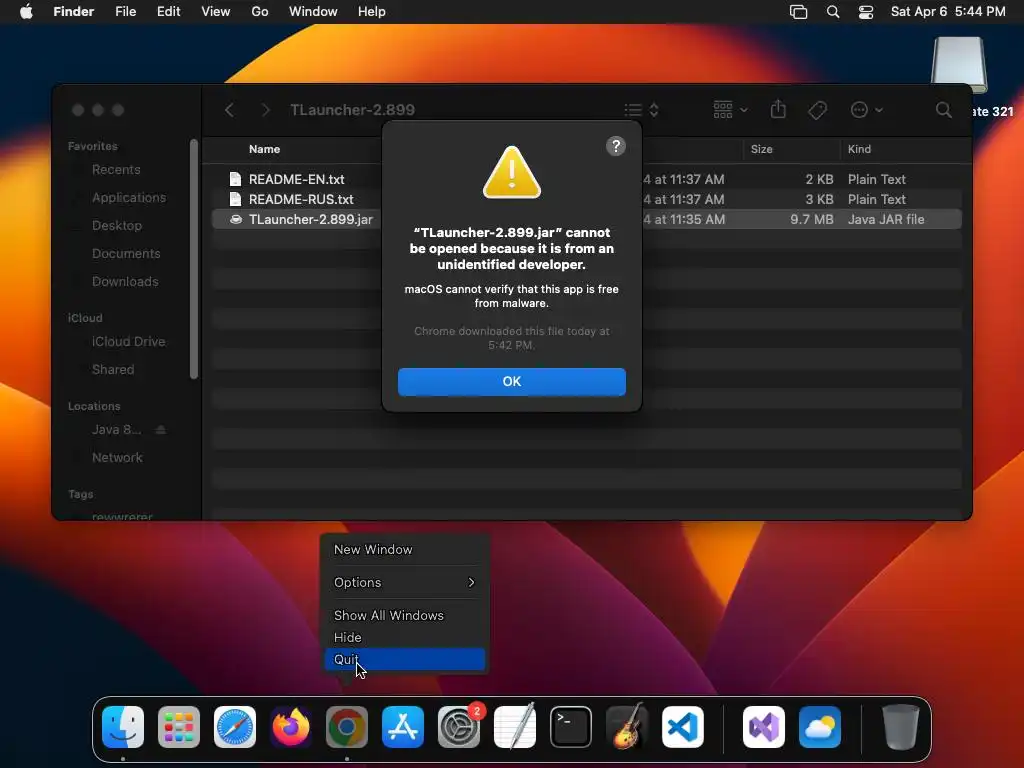Screen dimensions: 1024x768
Task: Open Visual Studio from the Dock
Action: (x=764, y=727)
